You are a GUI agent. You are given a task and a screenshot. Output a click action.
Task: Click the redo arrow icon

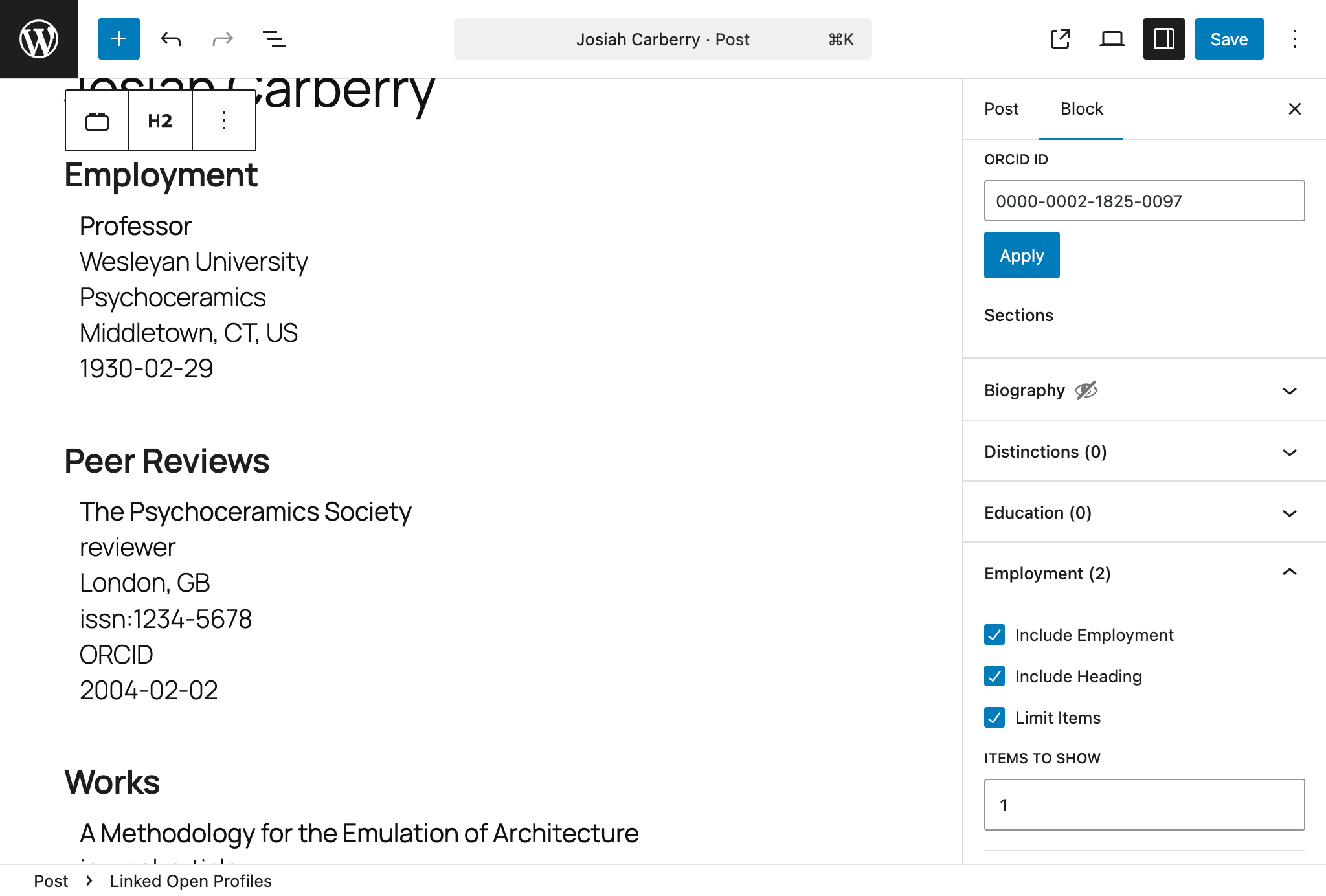click(223, 39)
